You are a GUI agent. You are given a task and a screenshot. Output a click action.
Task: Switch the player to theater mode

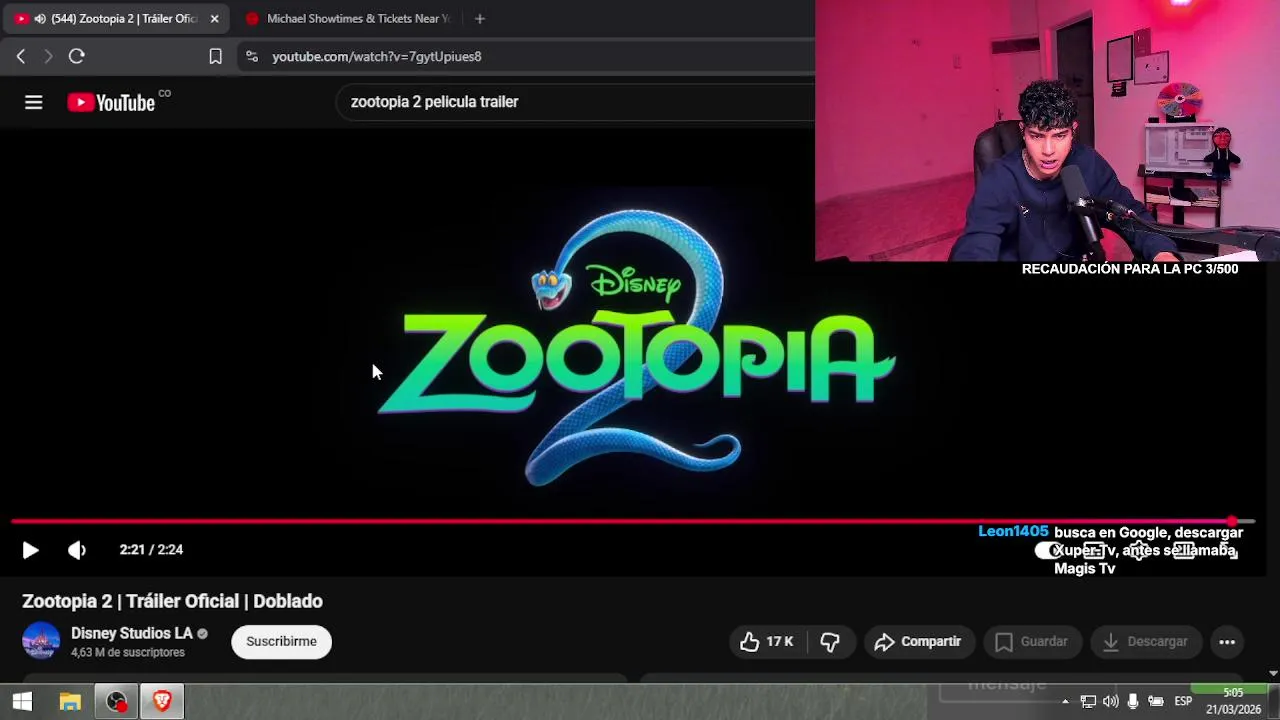[1184, 550]
